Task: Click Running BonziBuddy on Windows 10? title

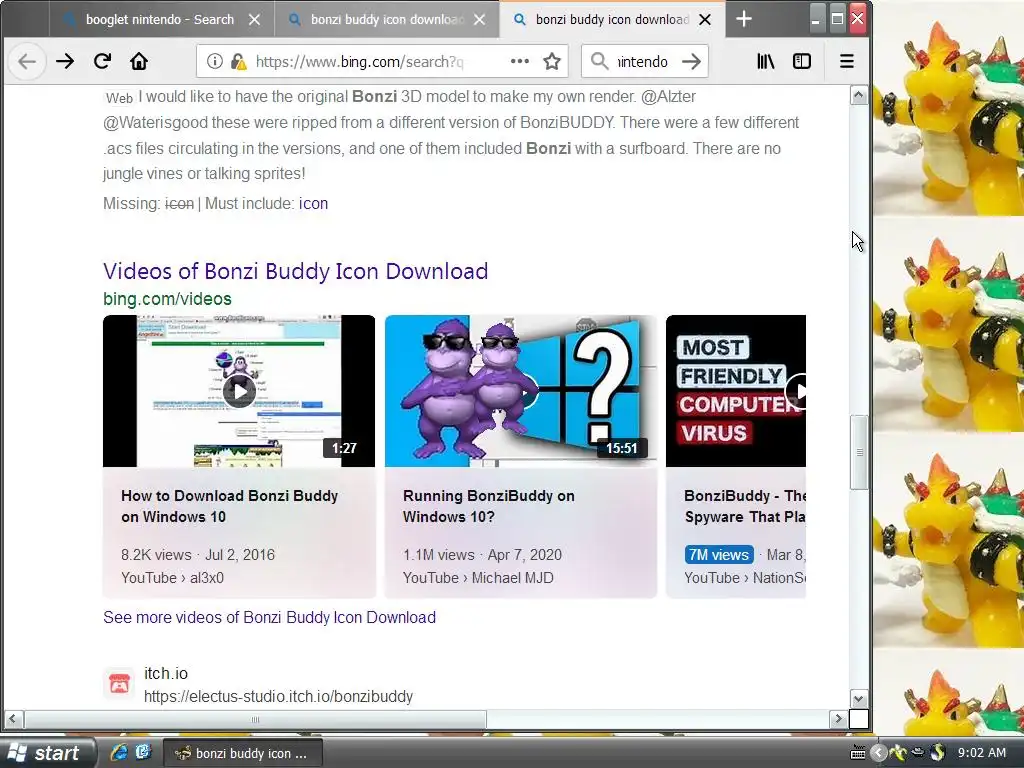Action: pyautogui.click(x=488, y=506)
